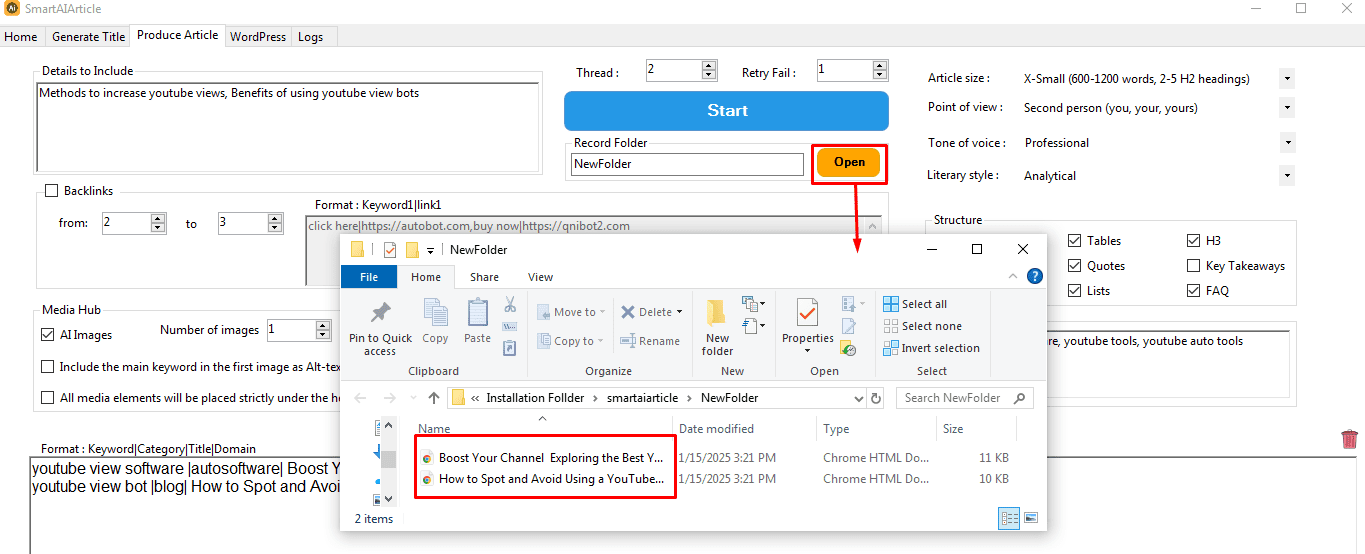Viewport: 1365px width, 554px height.
Task: Switch to View tab in Explorer
Action: point(540,277)
